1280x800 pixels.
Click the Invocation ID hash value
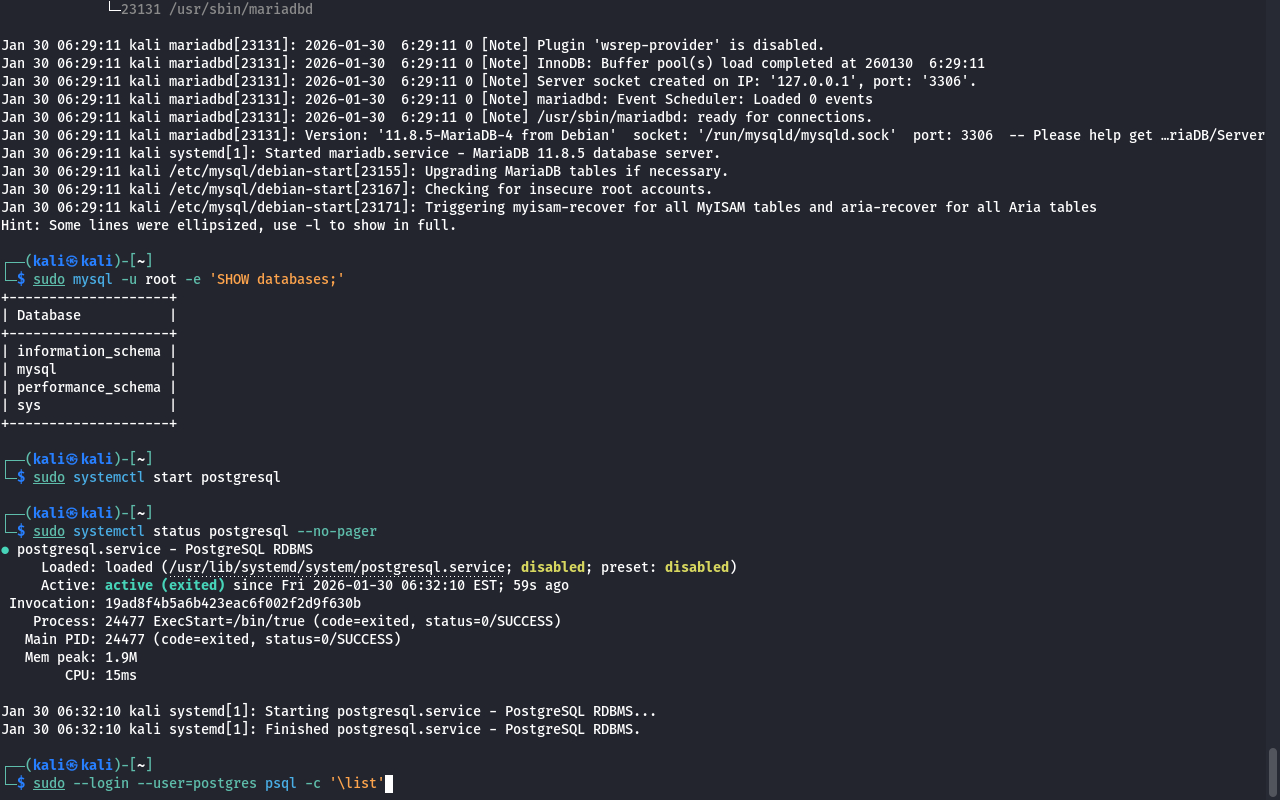coord(232,603)
